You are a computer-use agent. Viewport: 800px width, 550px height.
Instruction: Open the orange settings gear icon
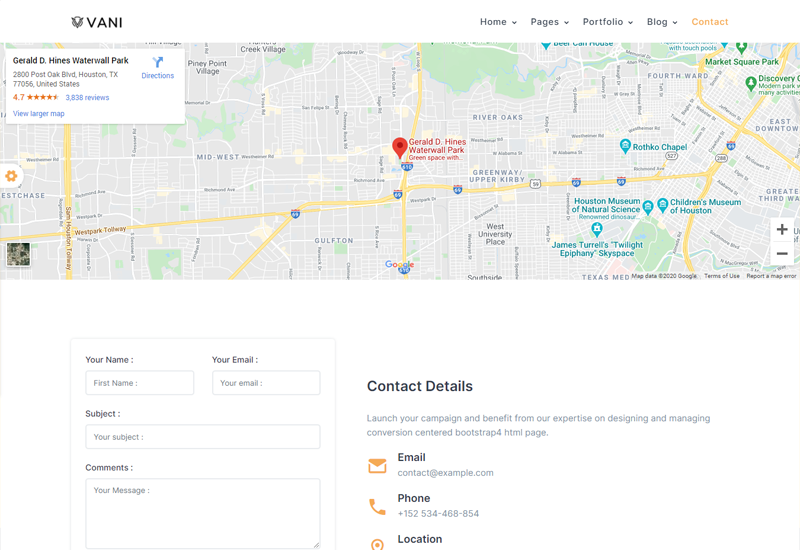pos(11,176)
